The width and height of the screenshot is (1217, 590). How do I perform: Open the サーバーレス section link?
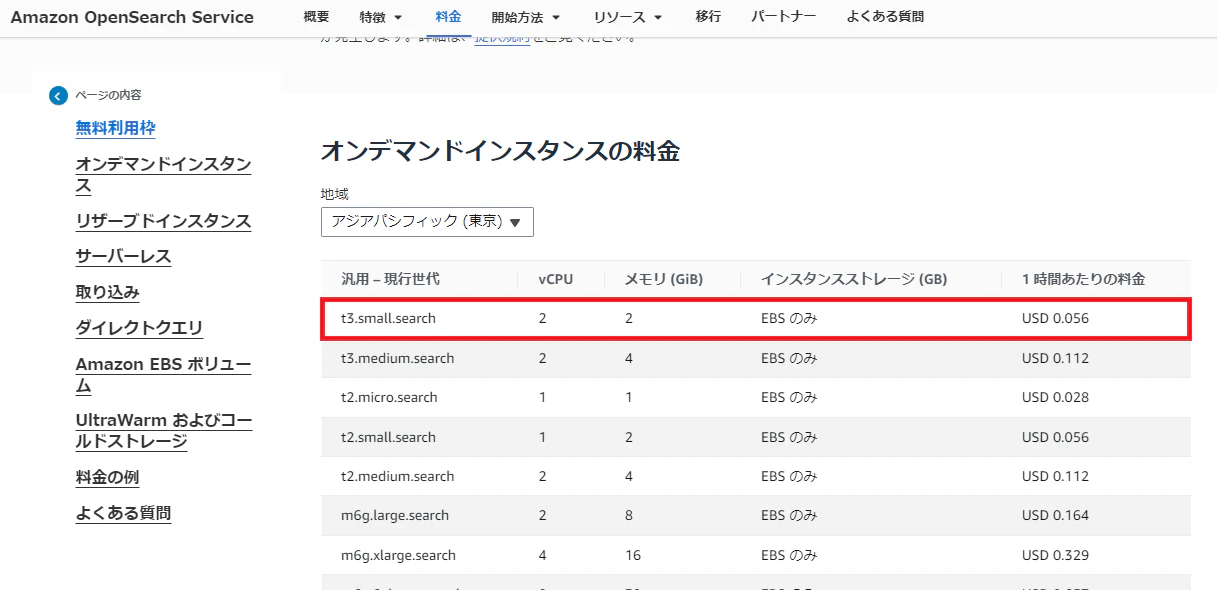coord(124,256)
